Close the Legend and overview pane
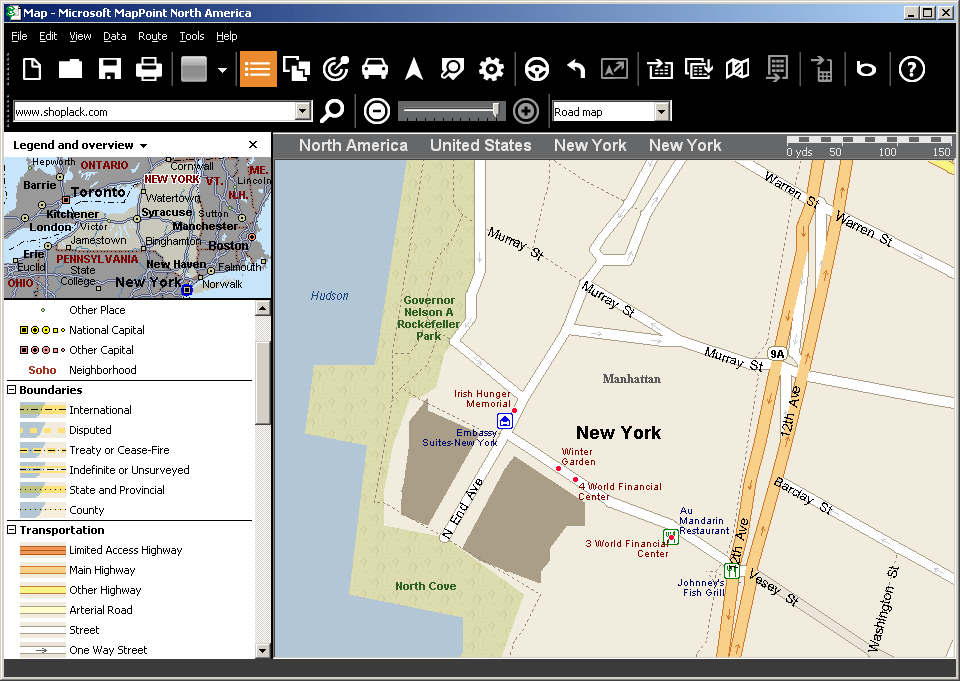The height and width of the screenshot is (681, 960). (253, 145)
